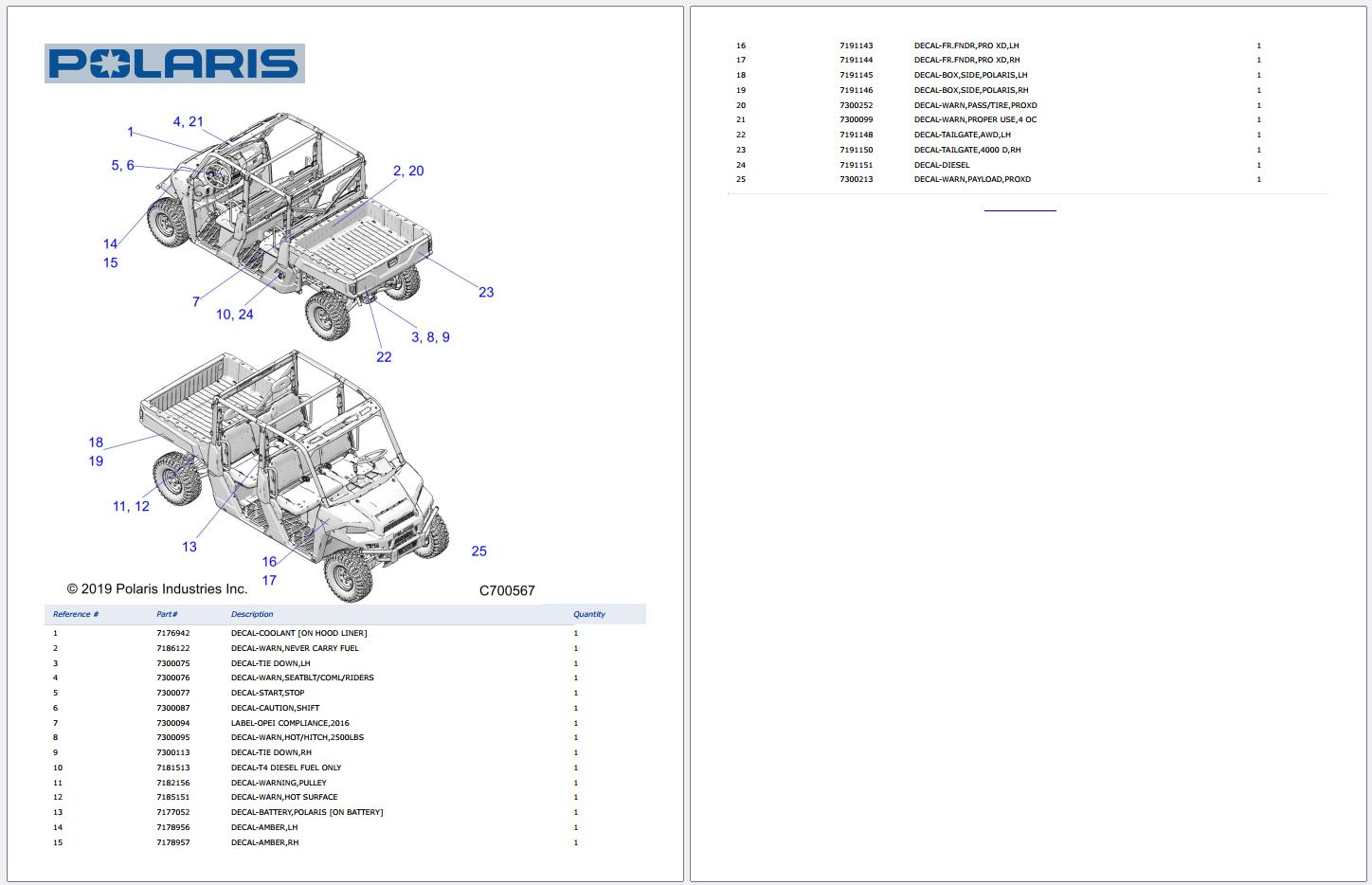This screenshot has height=885, width=1372.
Task: Click the blank underlined link below the table
Action: point(1020,209)
